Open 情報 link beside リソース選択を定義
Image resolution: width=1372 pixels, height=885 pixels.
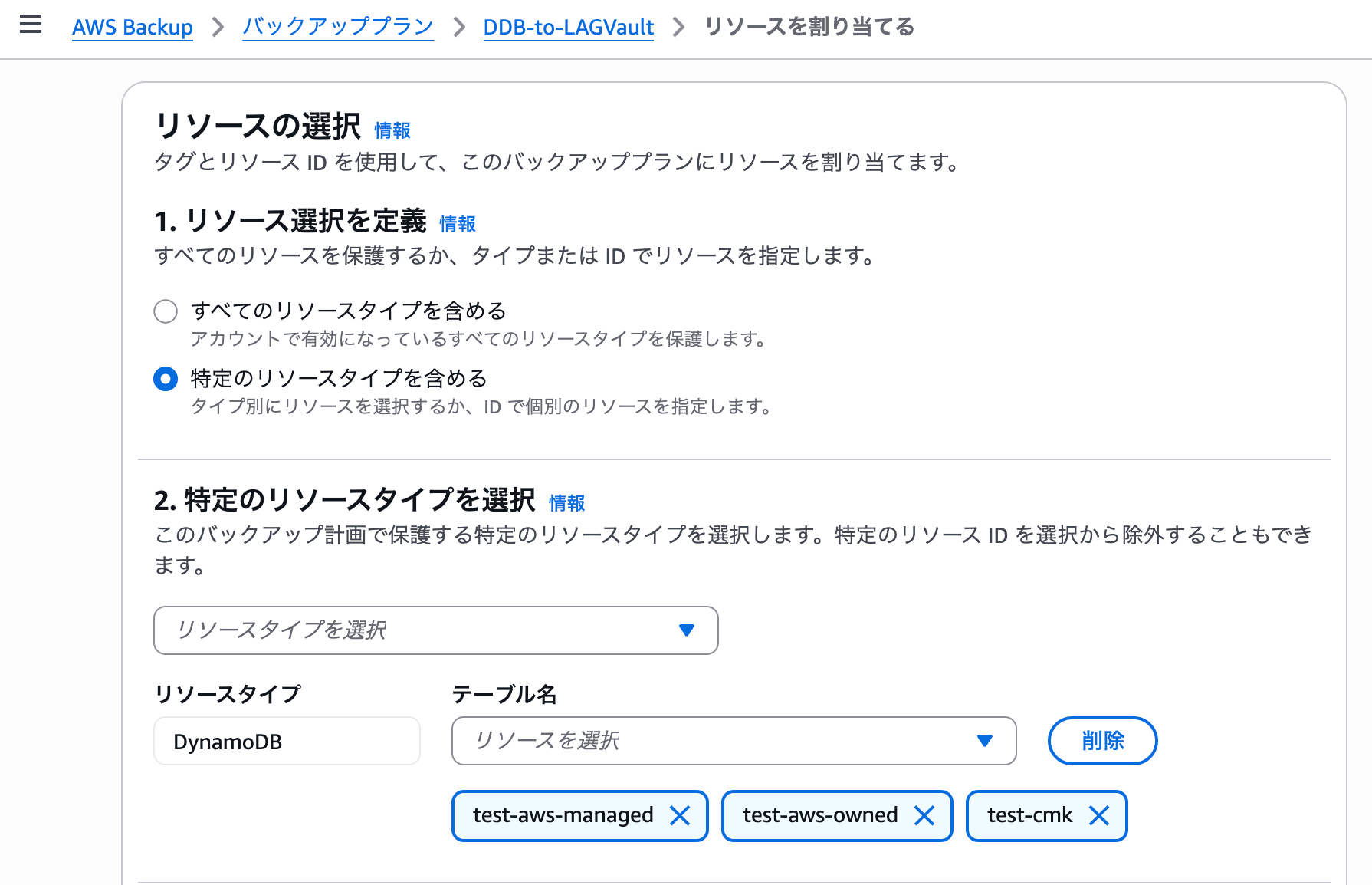[458, 224]
